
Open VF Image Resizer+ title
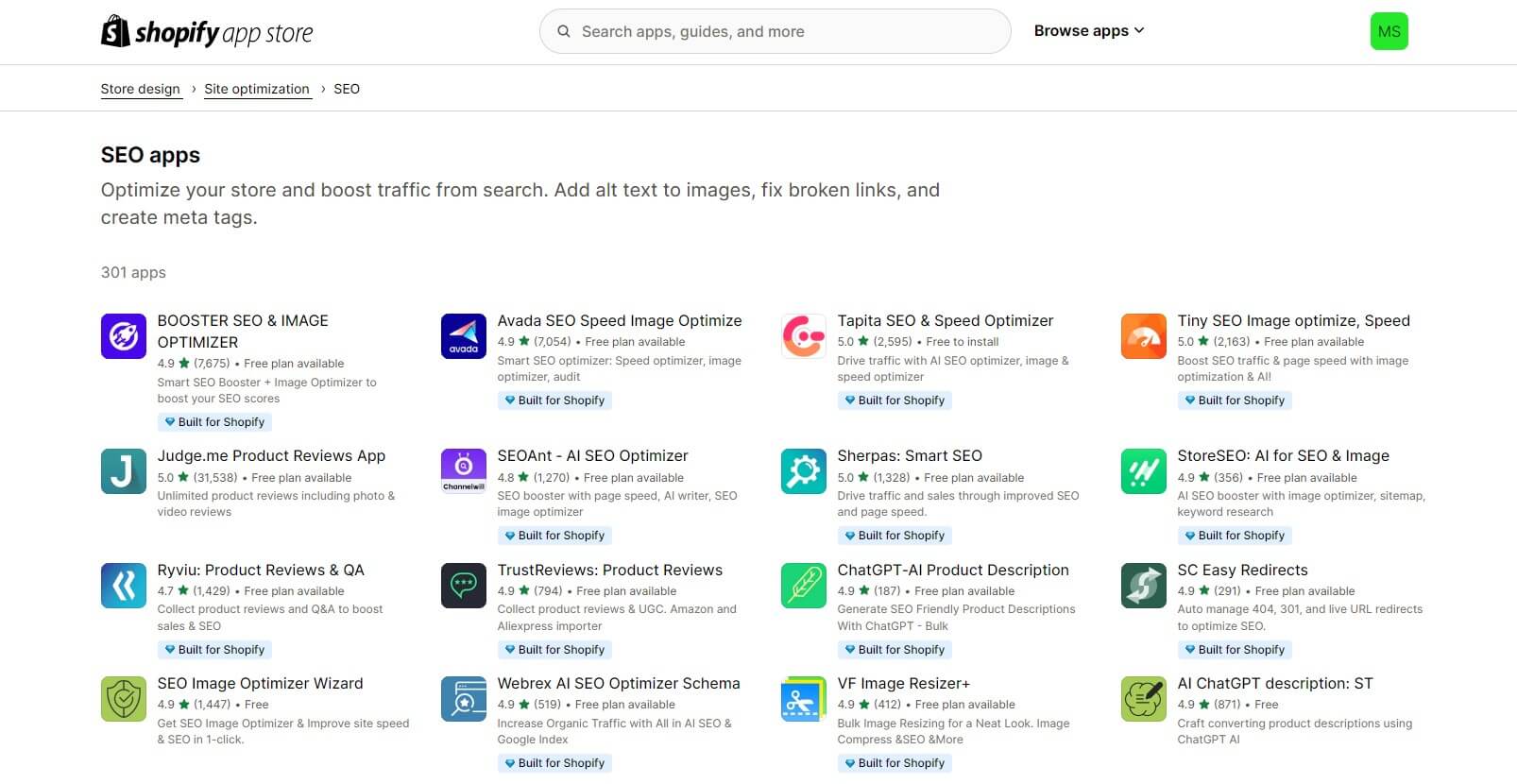[x=904, y=684]
